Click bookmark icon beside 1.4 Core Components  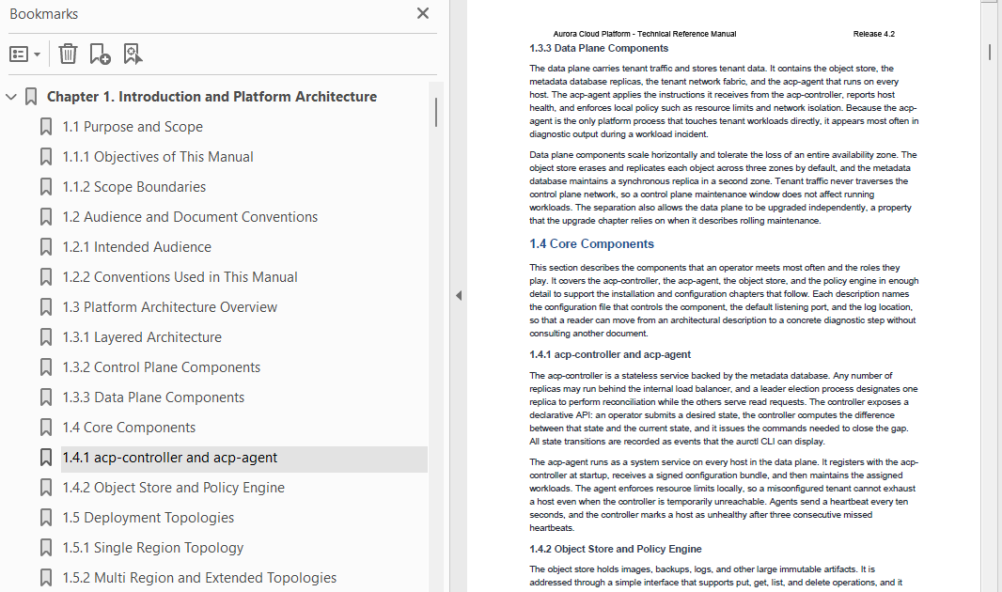pos(46,427)
